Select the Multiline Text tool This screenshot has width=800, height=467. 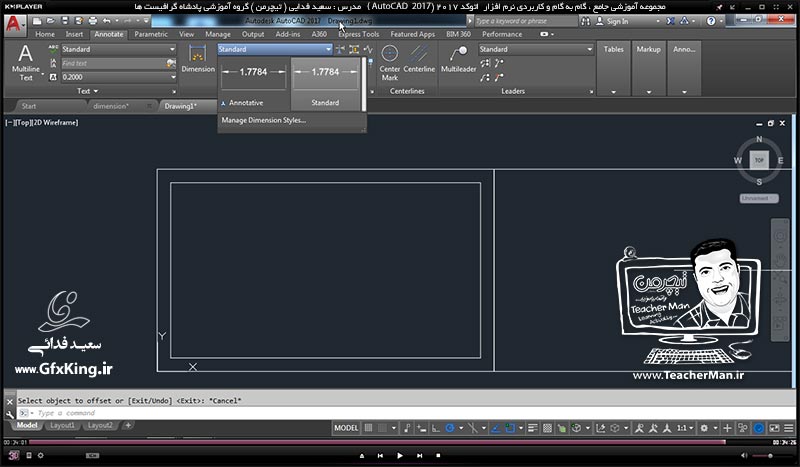(26, 63)
